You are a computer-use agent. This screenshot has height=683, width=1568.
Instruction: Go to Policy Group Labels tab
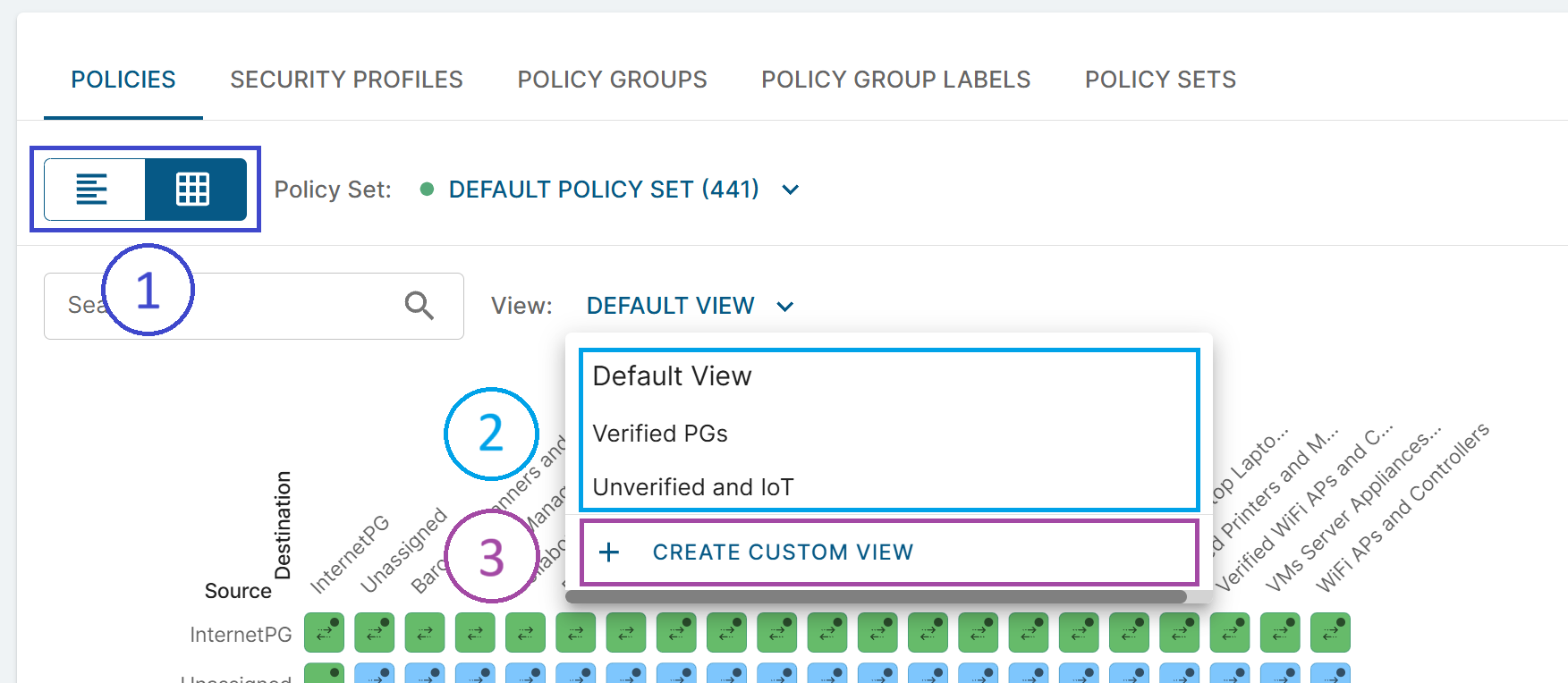895,80
